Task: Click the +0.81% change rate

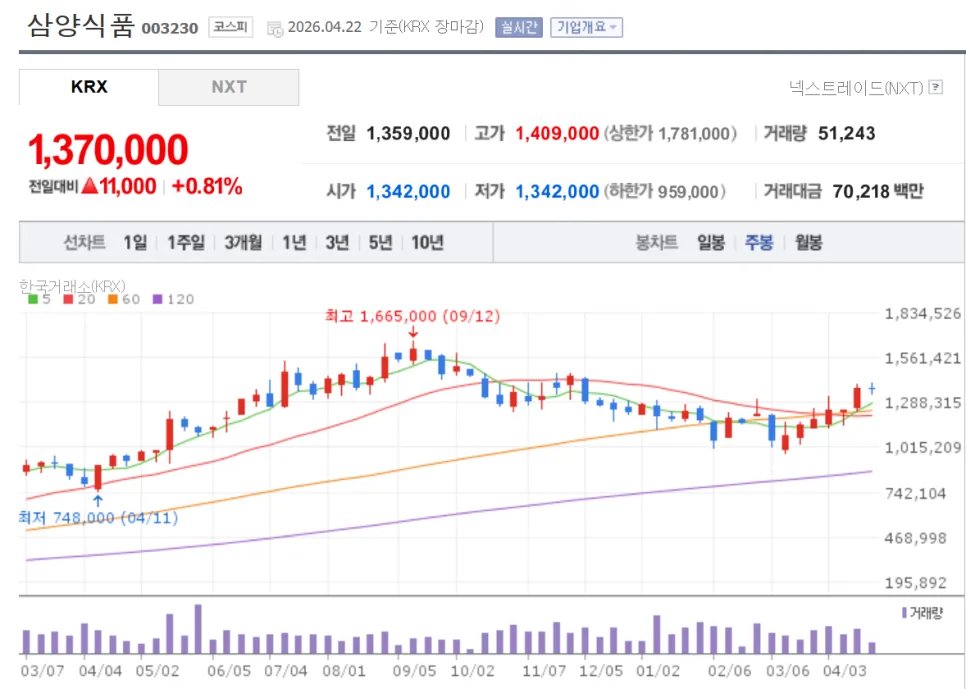Action: 207,186
